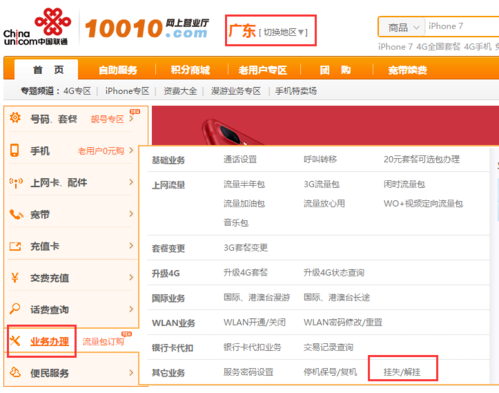Expand the 号码、套餐 category arrow
The image size is (499, 393).
(x=131, y=118)
